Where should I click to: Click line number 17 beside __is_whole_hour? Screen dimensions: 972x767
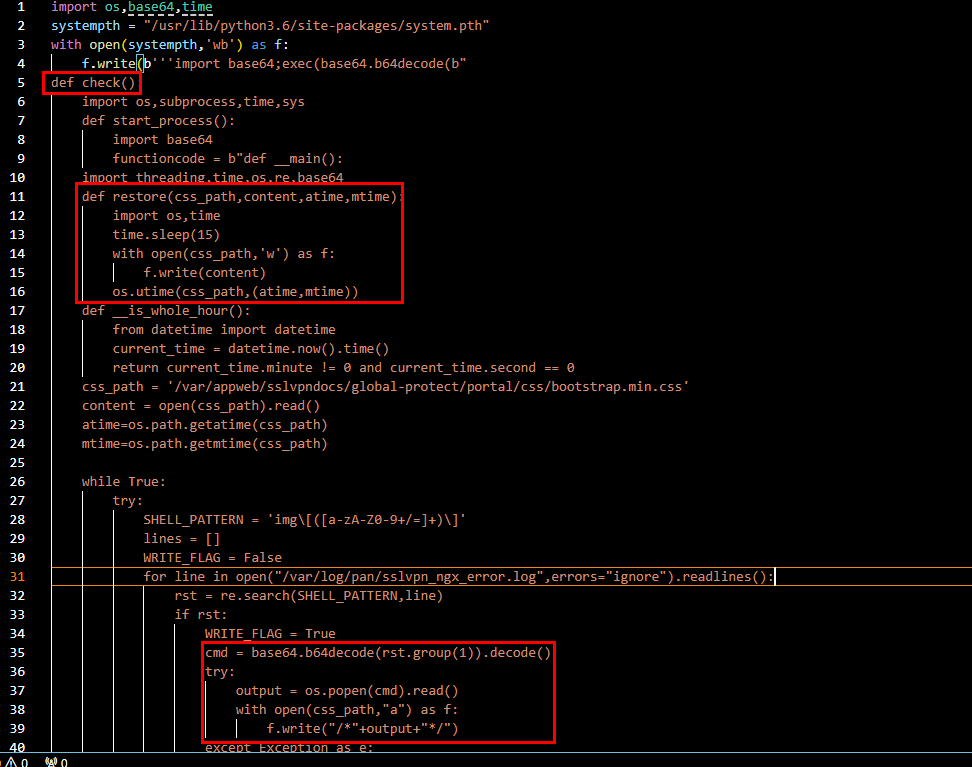(17, 310)
